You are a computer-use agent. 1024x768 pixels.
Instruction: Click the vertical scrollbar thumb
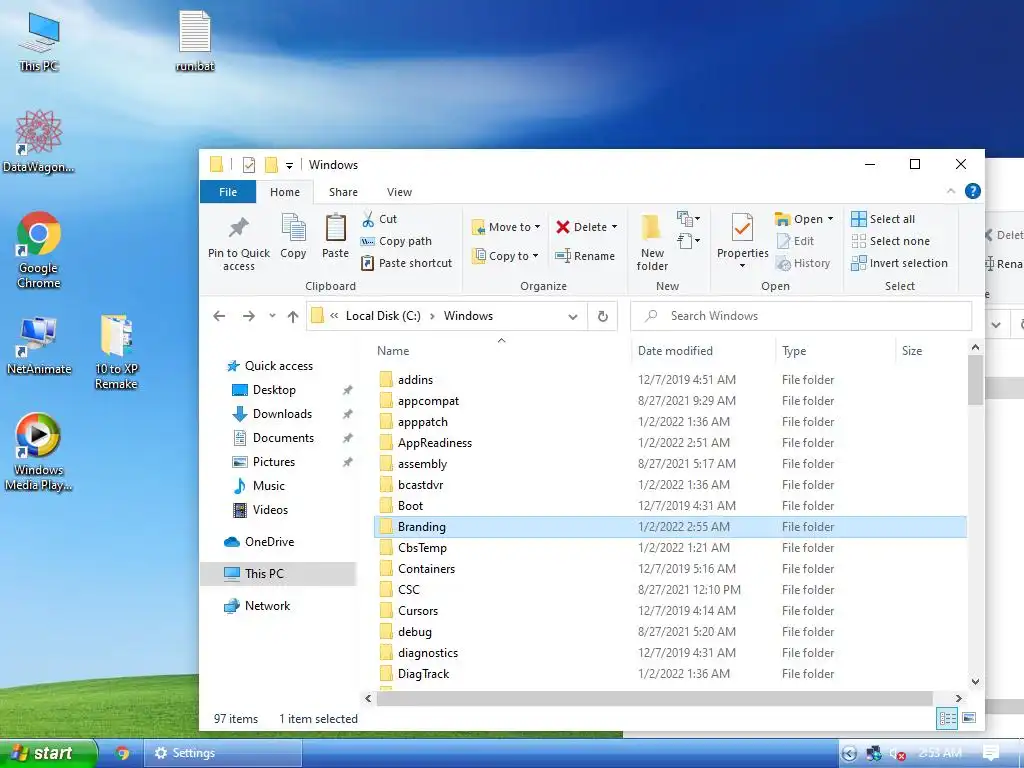975,380
